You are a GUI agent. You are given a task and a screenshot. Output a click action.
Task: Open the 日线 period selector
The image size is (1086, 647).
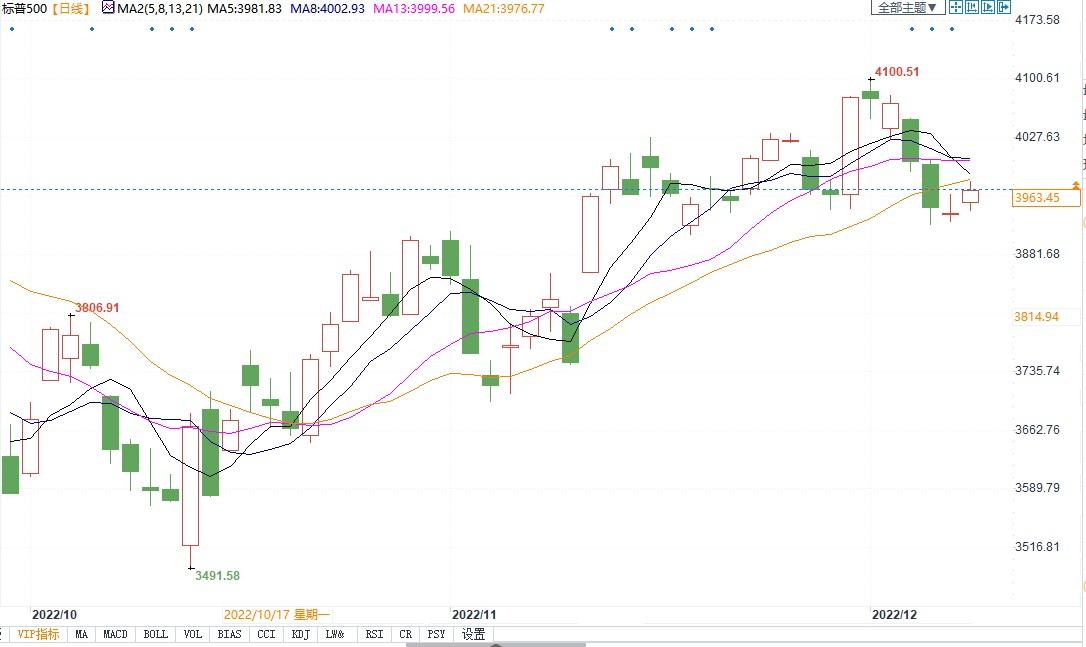tap(70, 8)
